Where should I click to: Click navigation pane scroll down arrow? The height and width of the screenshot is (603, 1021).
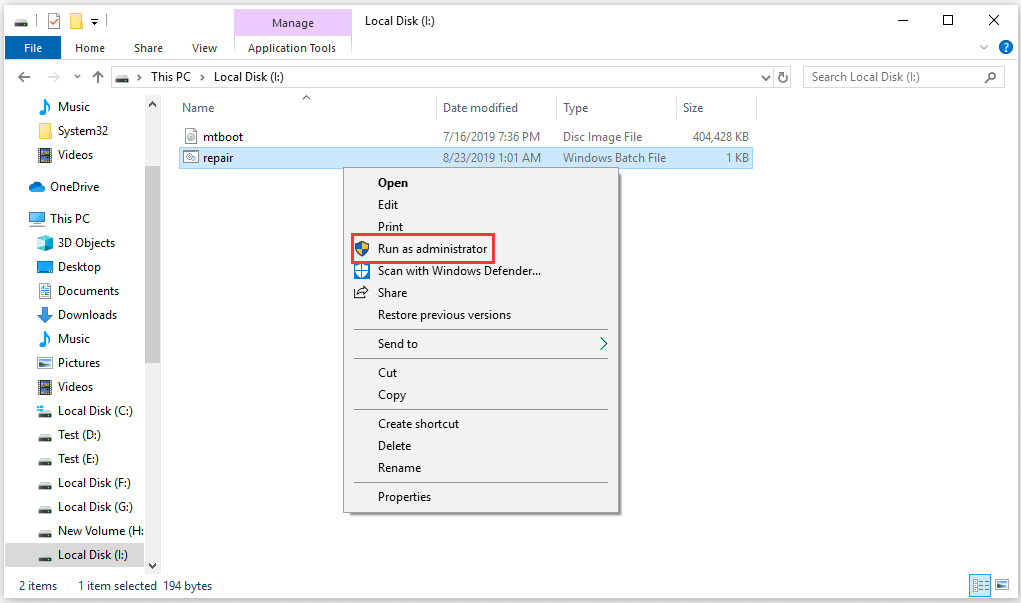click(x=152, y=566)
